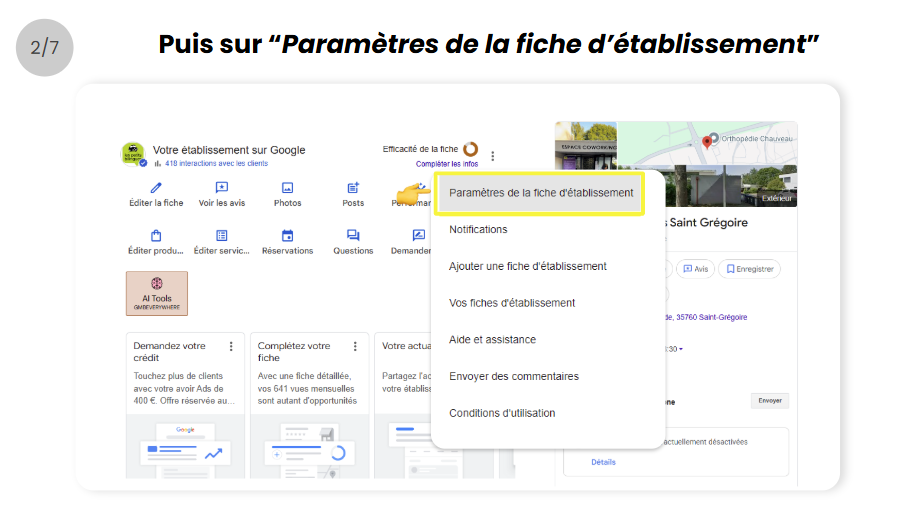915x511 pixels.
Task: Open the Questions chat icon
Action: click(353, 236)
